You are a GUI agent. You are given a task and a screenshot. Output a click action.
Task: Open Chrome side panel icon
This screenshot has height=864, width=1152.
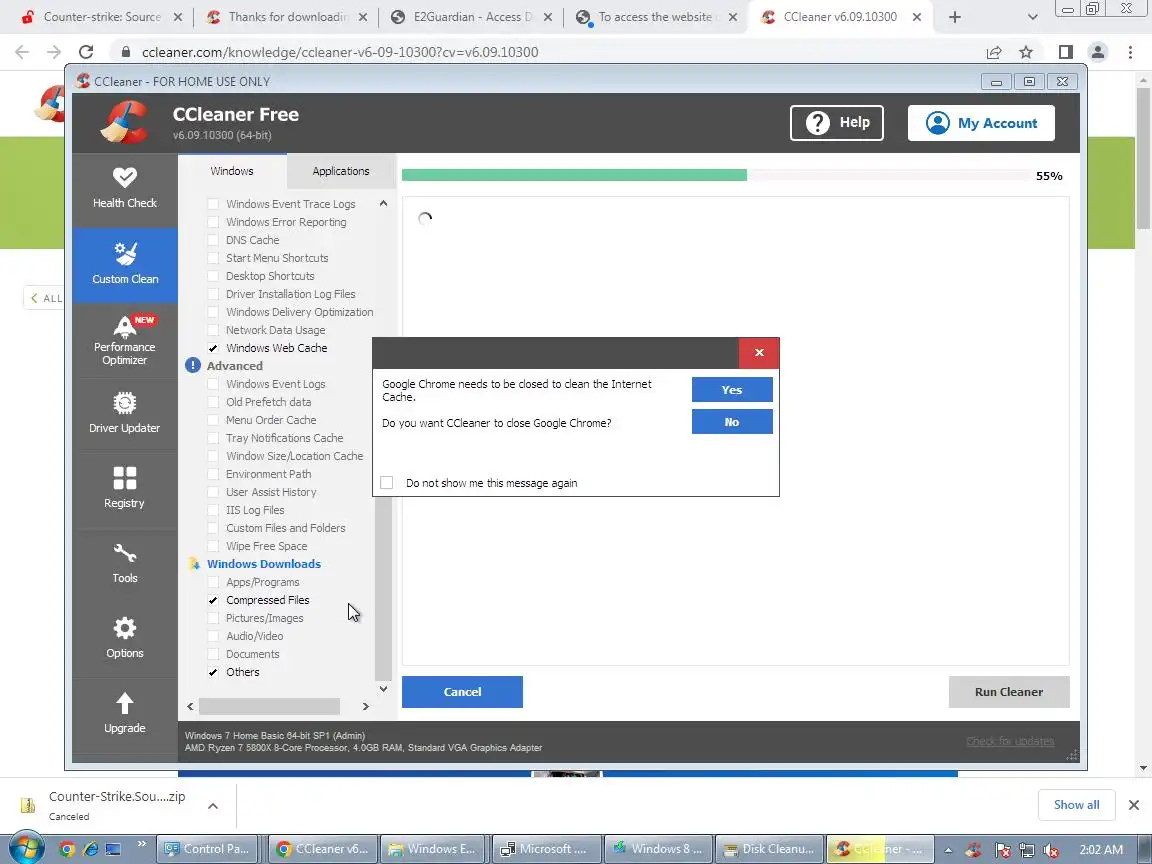[1065, 51]
